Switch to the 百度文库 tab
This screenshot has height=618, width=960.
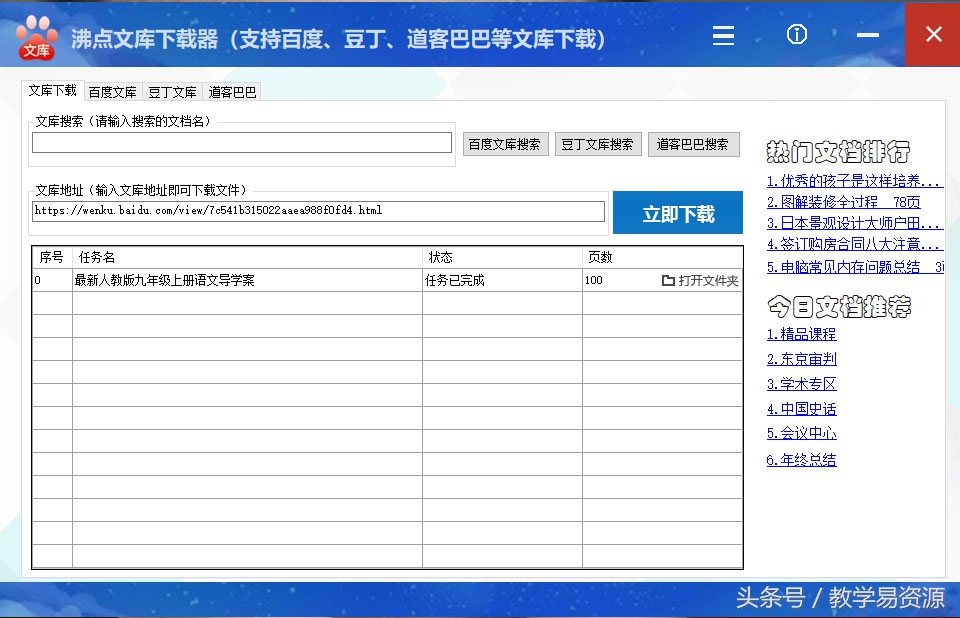112,90
